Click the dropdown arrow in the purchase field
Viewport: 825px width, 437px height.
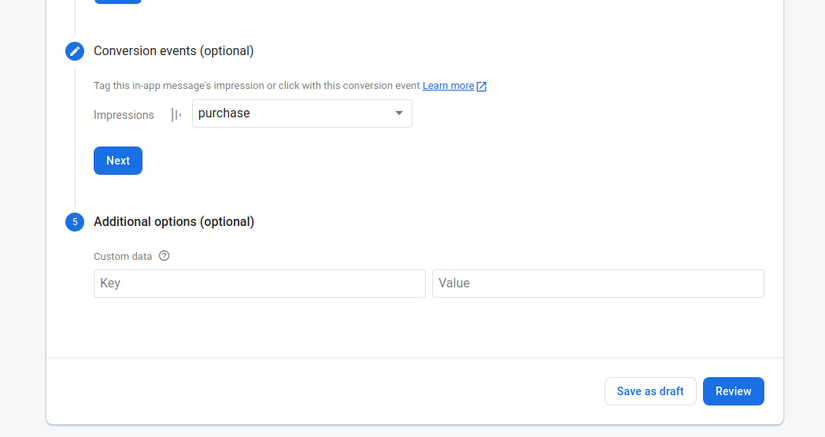point(399,114)
